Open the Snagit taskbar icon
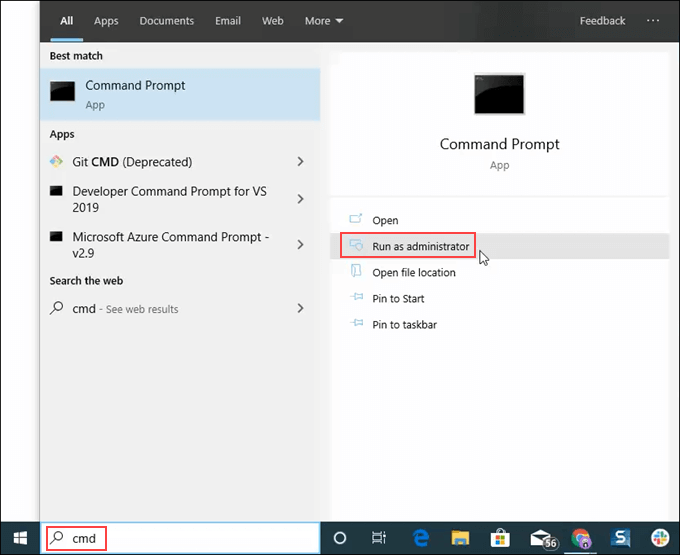This screenshot has height=555, width=680. click(621, 538)
